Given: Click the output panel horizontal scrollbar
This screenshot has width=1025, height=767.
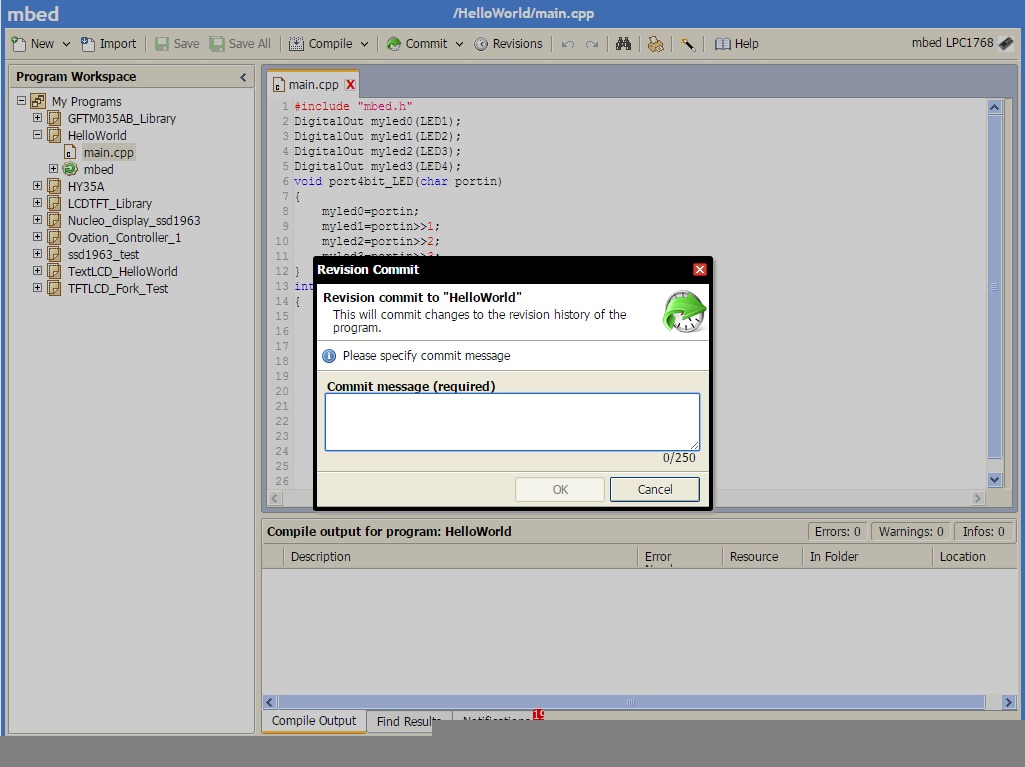Looking at the screenshot, I should (631, 702).
